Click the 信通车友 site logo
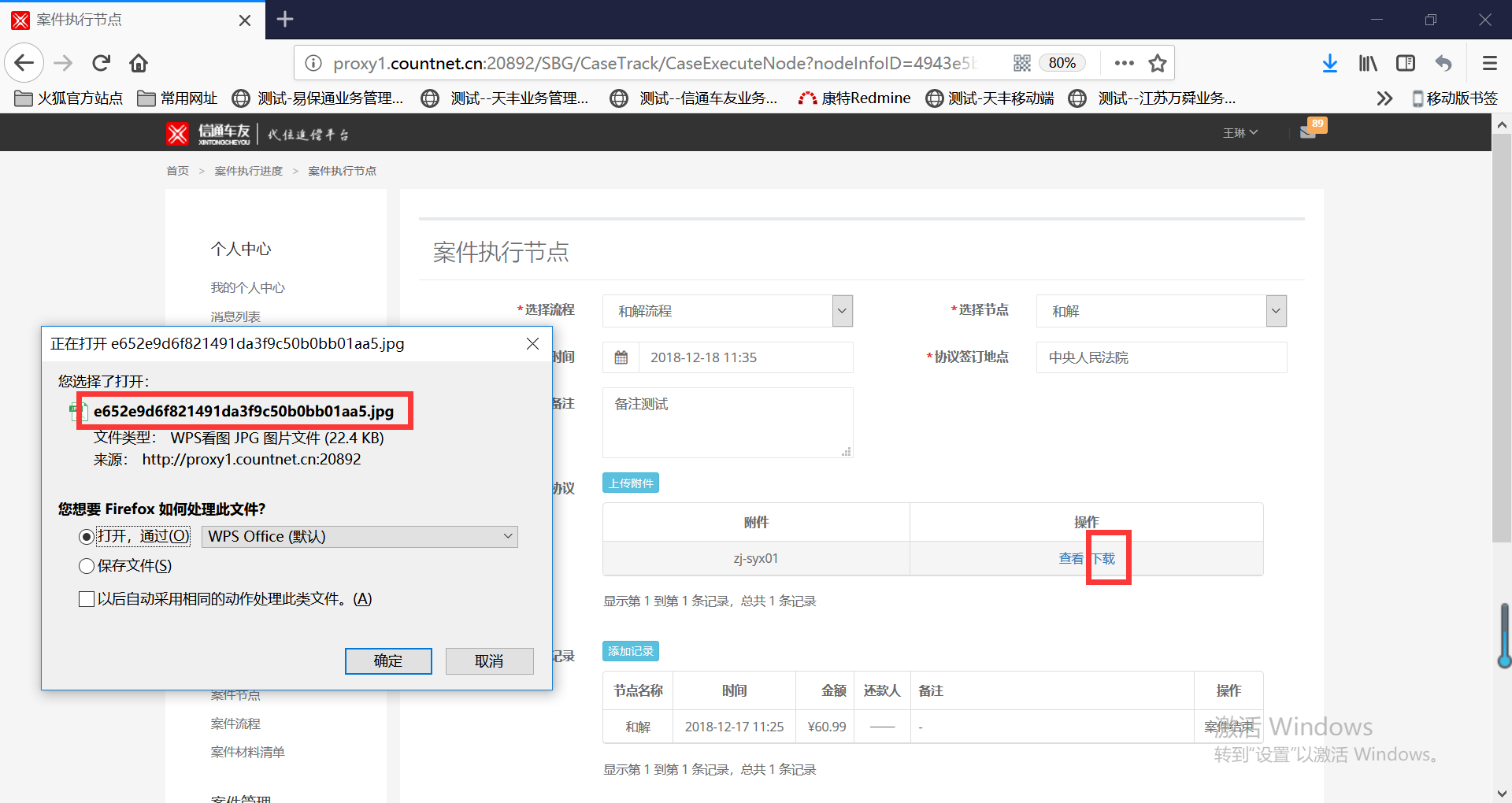 (x=209, y=134)
